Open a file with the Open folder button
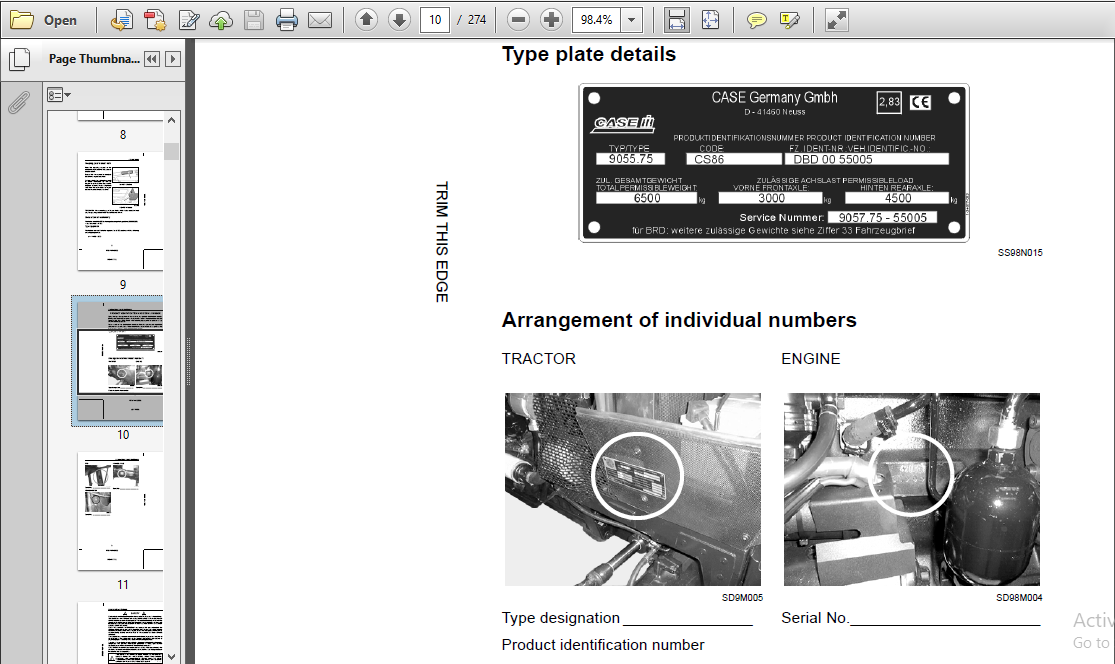 (43, 20)
